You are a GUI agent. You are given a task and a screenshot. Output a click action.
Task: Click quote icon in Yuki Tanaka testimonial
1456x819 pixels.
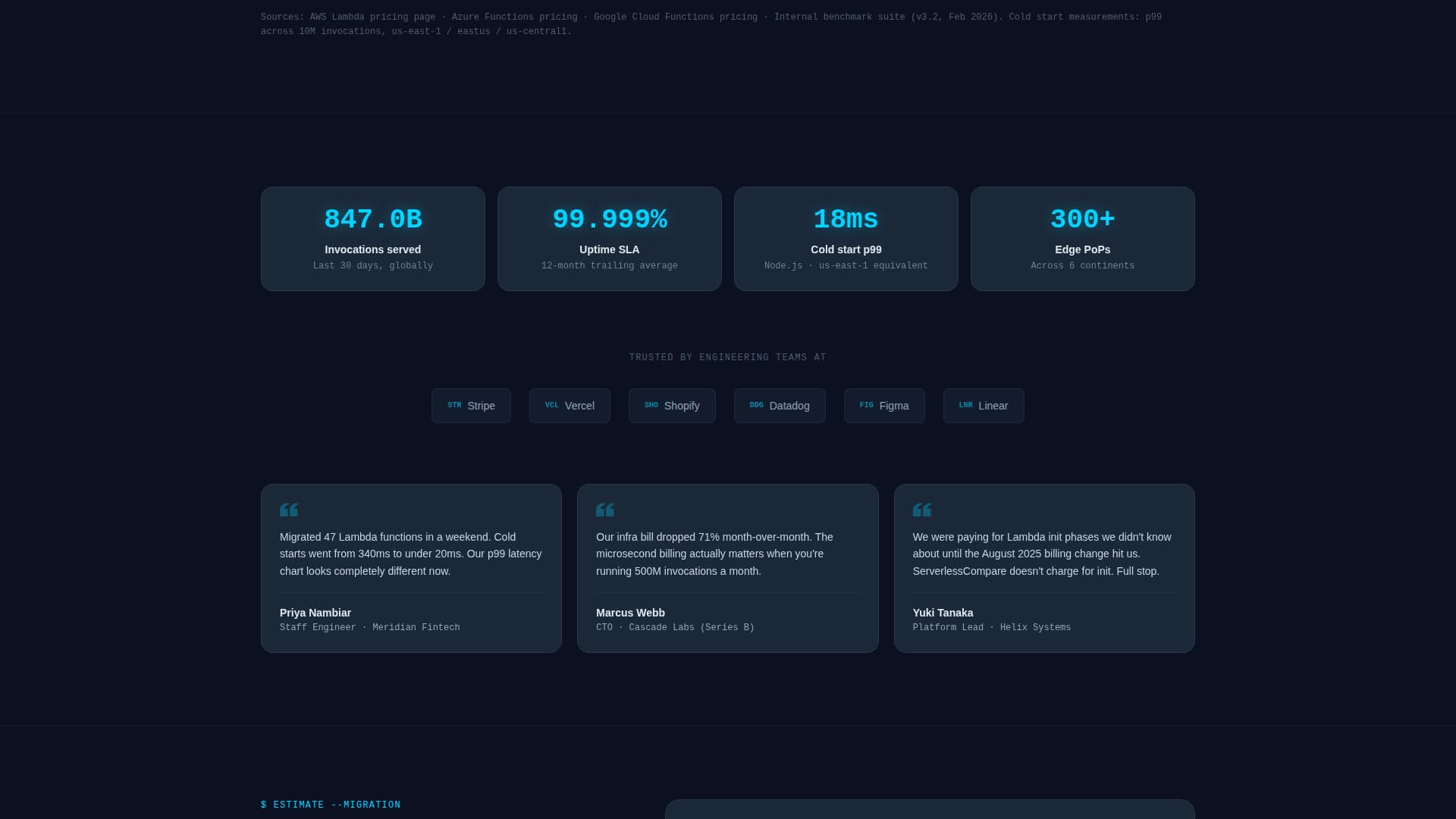point(922,510)
